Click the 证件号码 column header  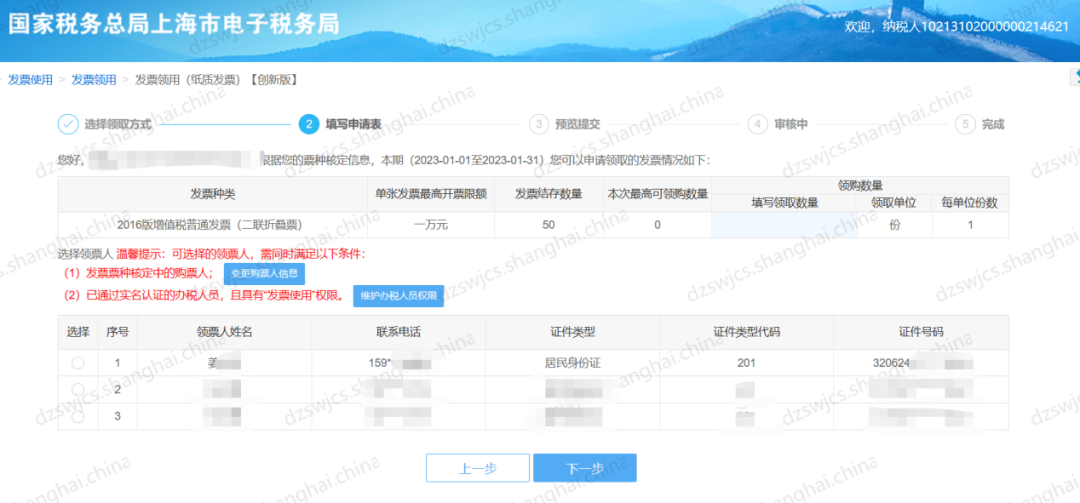pos(921,332)
